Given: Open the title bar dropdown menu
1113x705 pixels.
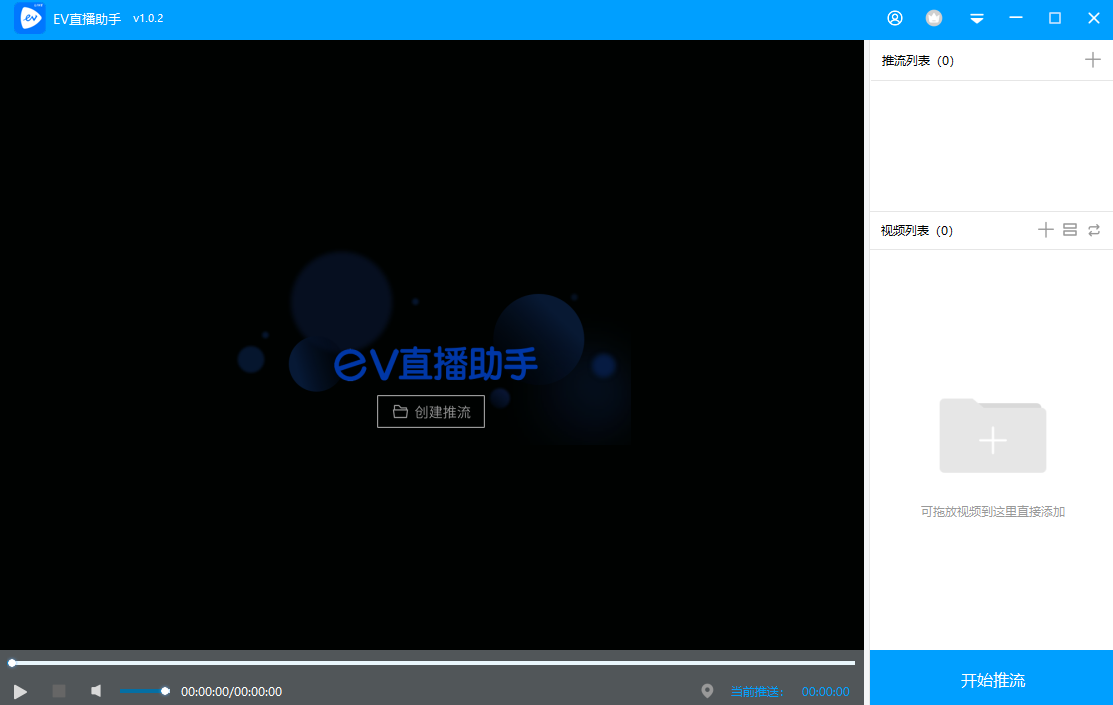Looking at the screenshot, I should (x=977, y=19).
